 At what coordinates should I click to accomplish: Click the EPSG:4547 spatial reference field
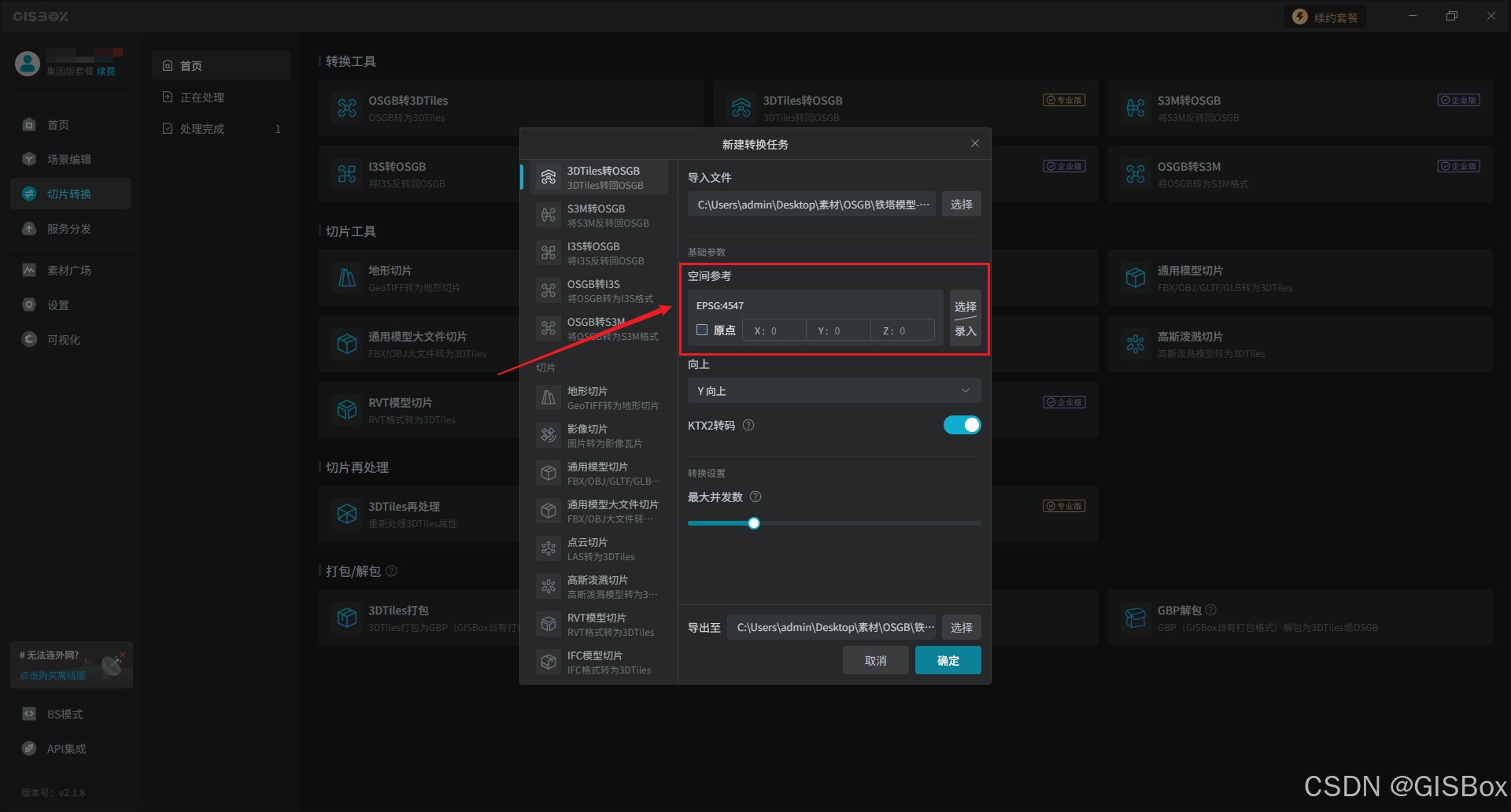click(x=815, y=305)
